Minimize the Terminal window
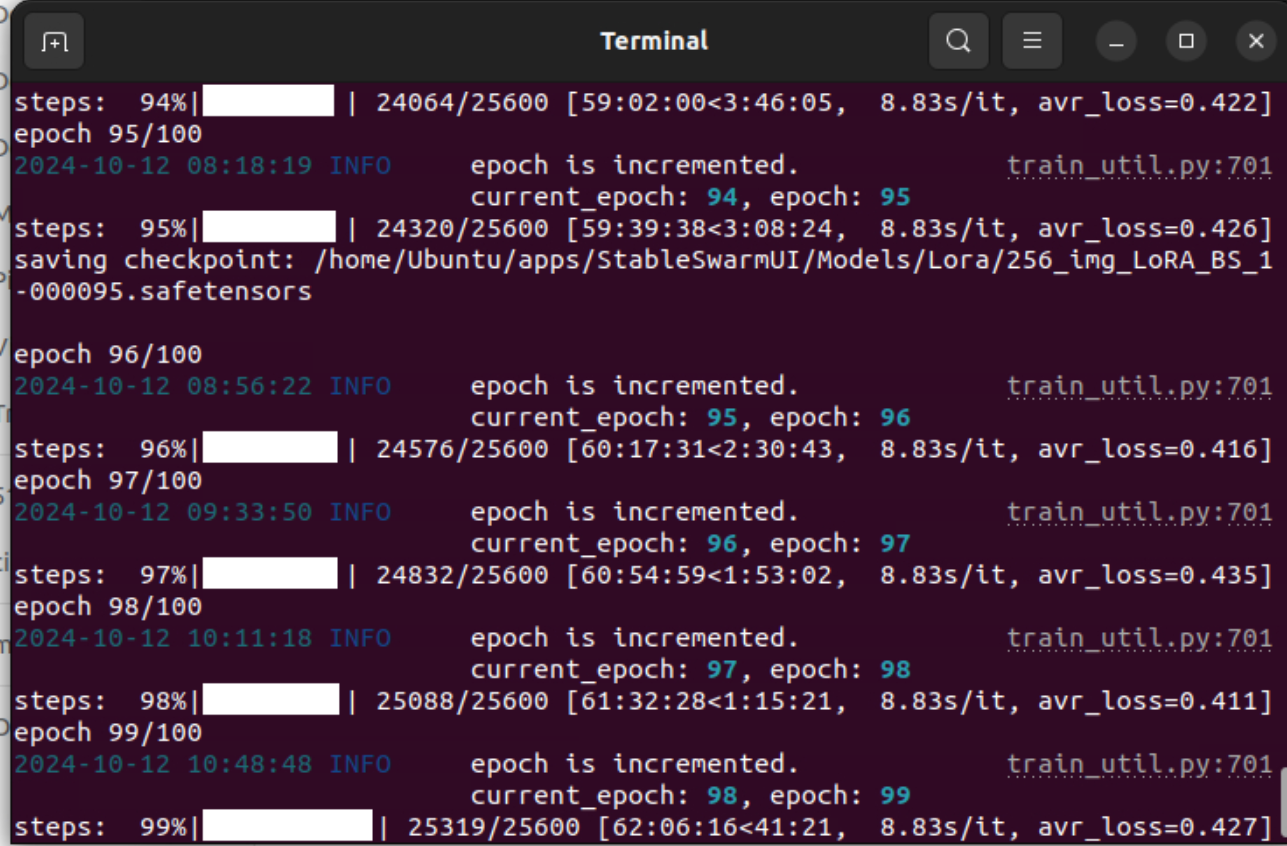 [1116, 42]
